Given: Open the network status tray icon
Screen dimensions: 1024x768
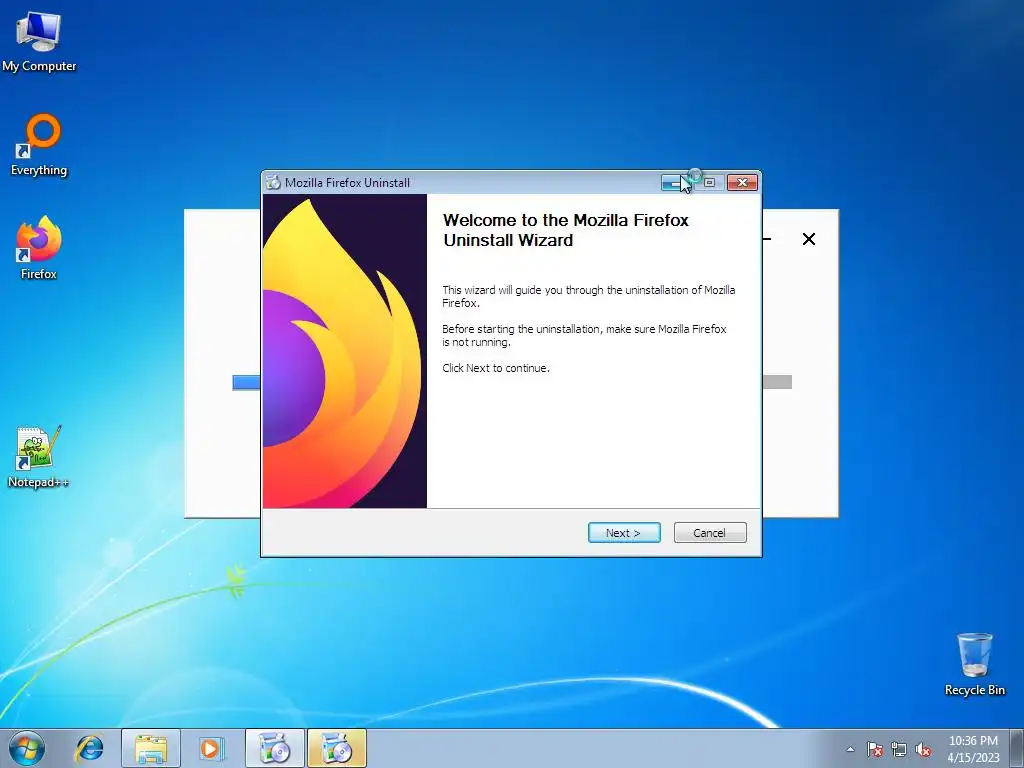Looking at the screenshot, I should coord(899,749).
